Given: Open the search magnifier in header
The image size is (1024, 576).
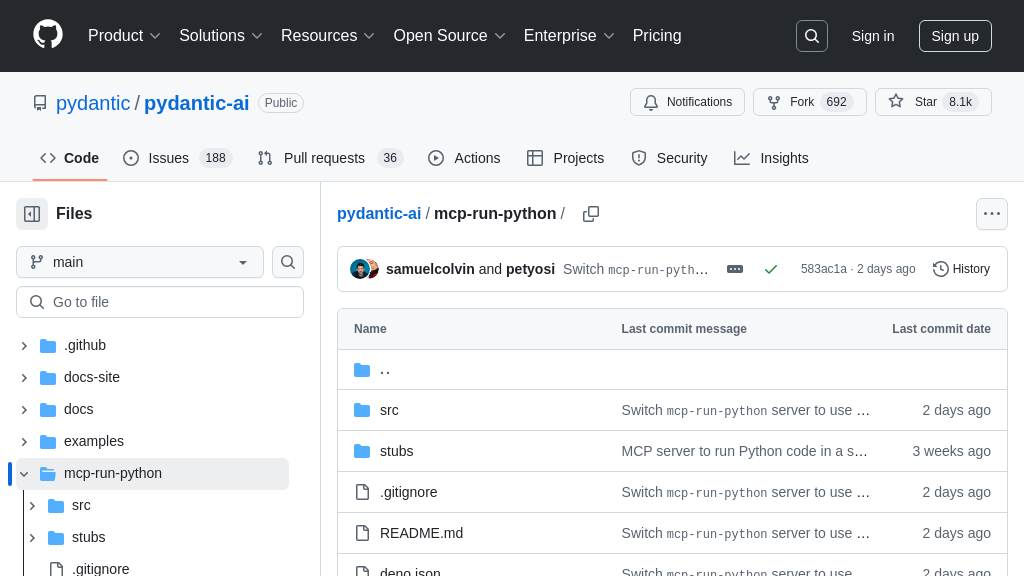Looking at the screenshot, I should pos(811,36).
